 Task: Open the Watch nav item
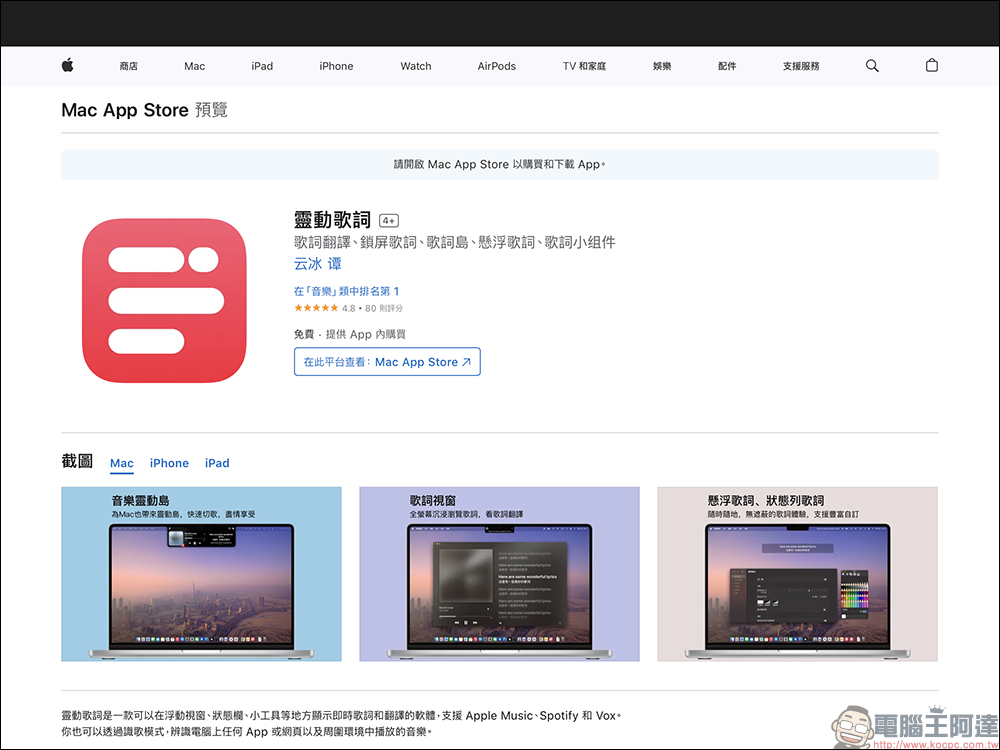coord(416,66)
